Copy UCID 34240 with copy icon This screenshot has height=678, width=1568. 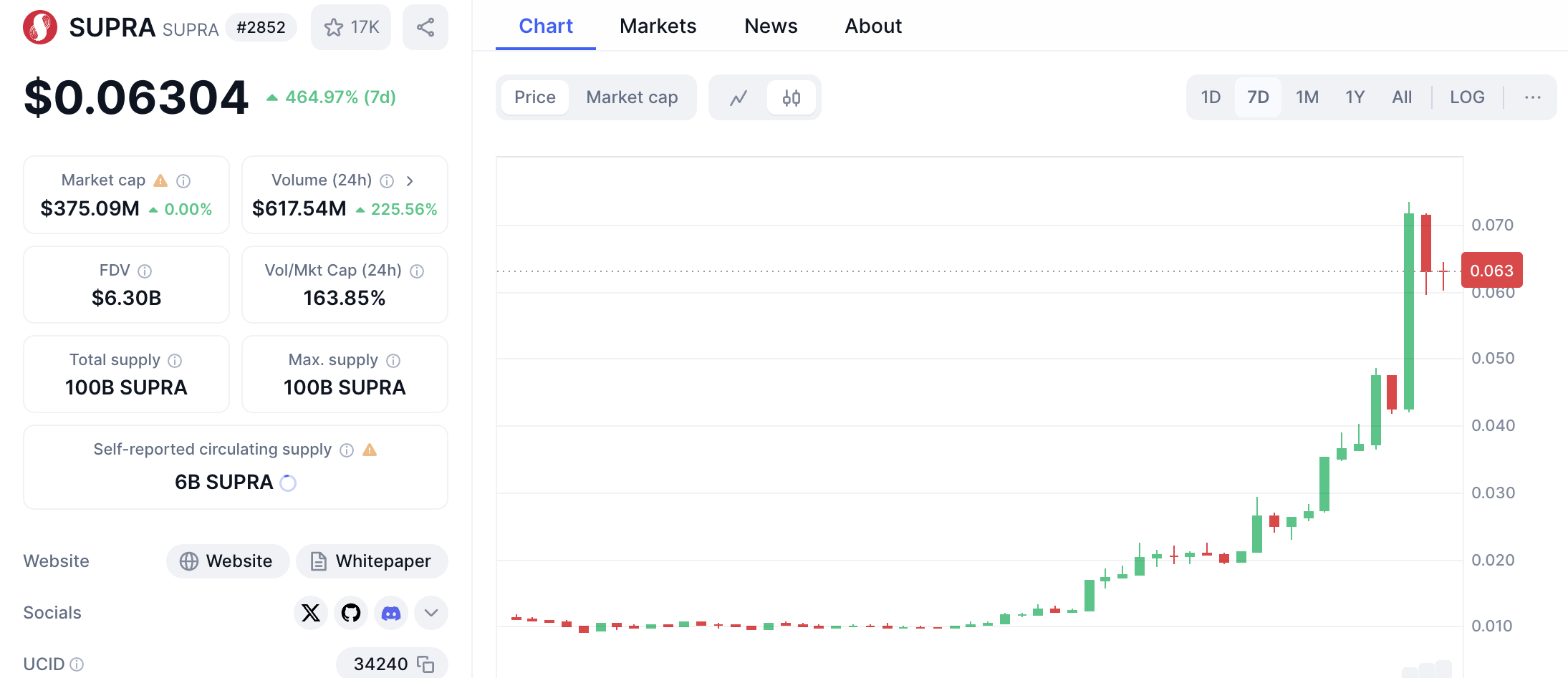pyautogui.click(x=425, y=664)
